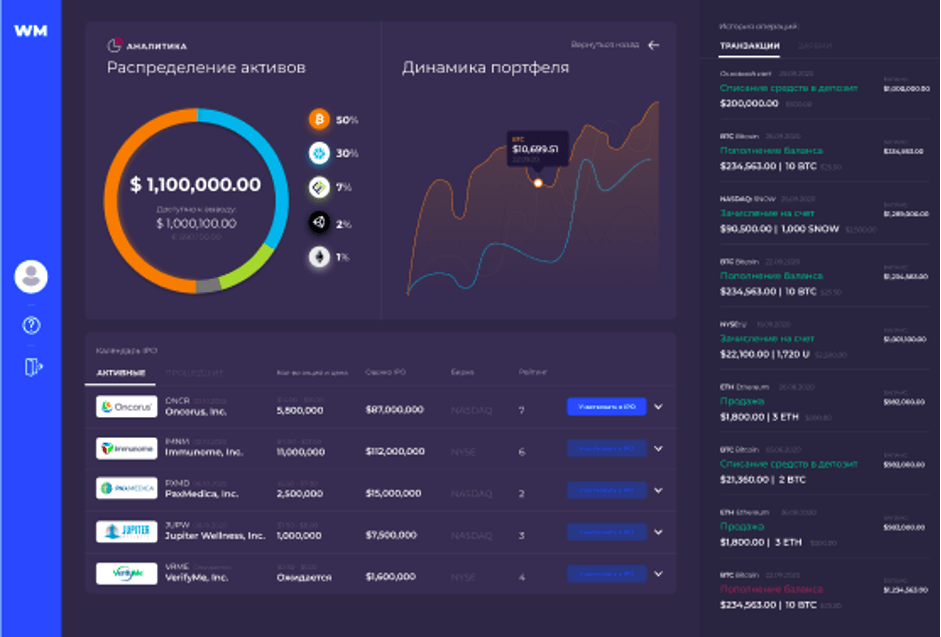This screenshot has width=941, height=637.
Task: Click the Jupiter Wellness, Inc. company name
Action: (215, 536)
